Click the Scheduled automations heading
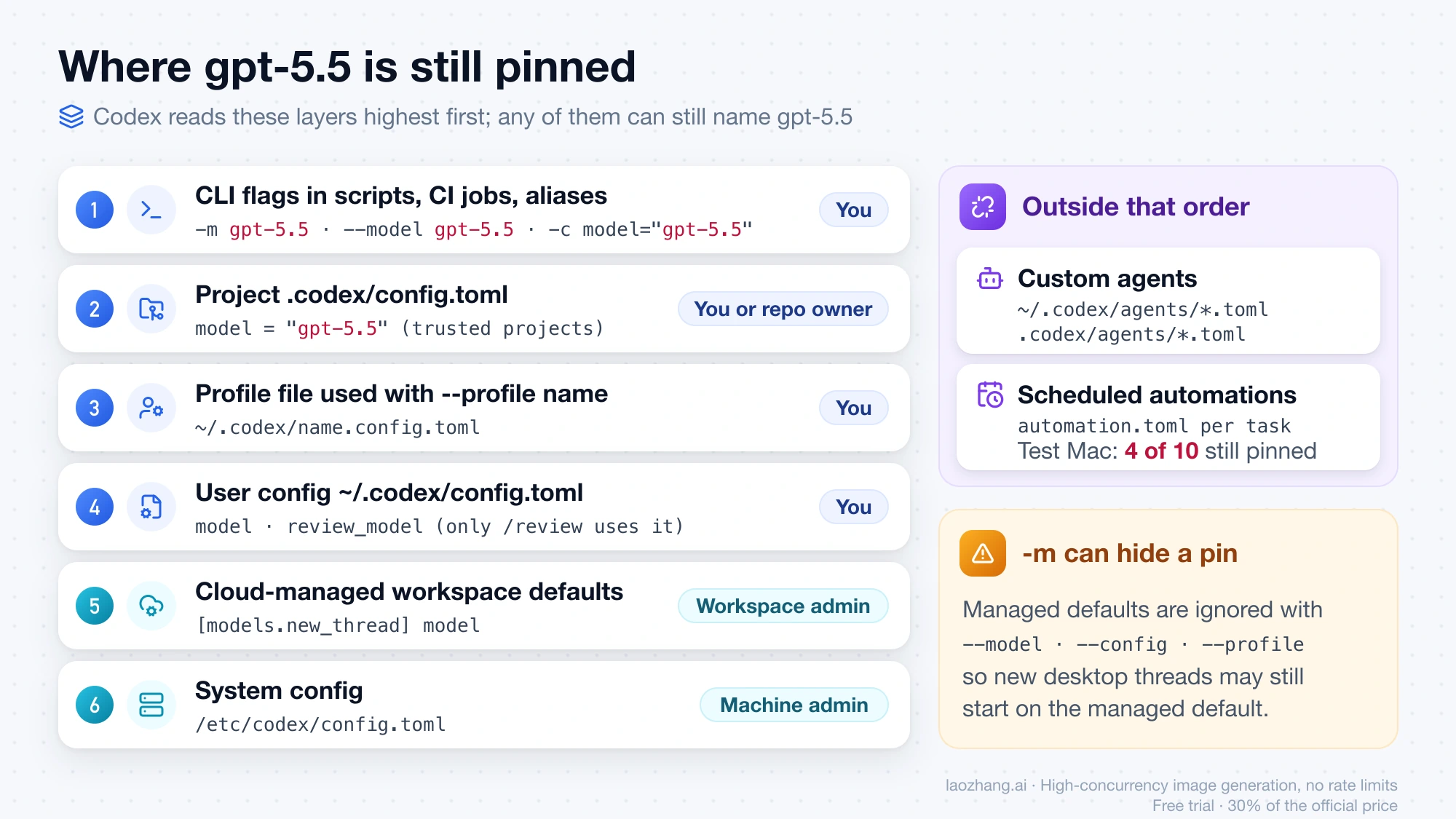Image resolution: width=1456 pixels, height=819 pixels. (1157, 395)
